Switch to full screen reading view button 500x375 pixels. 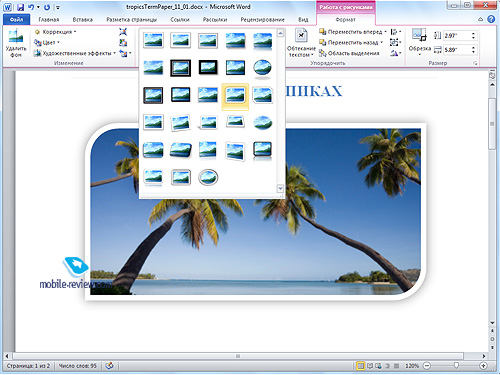tap(370, 366)
